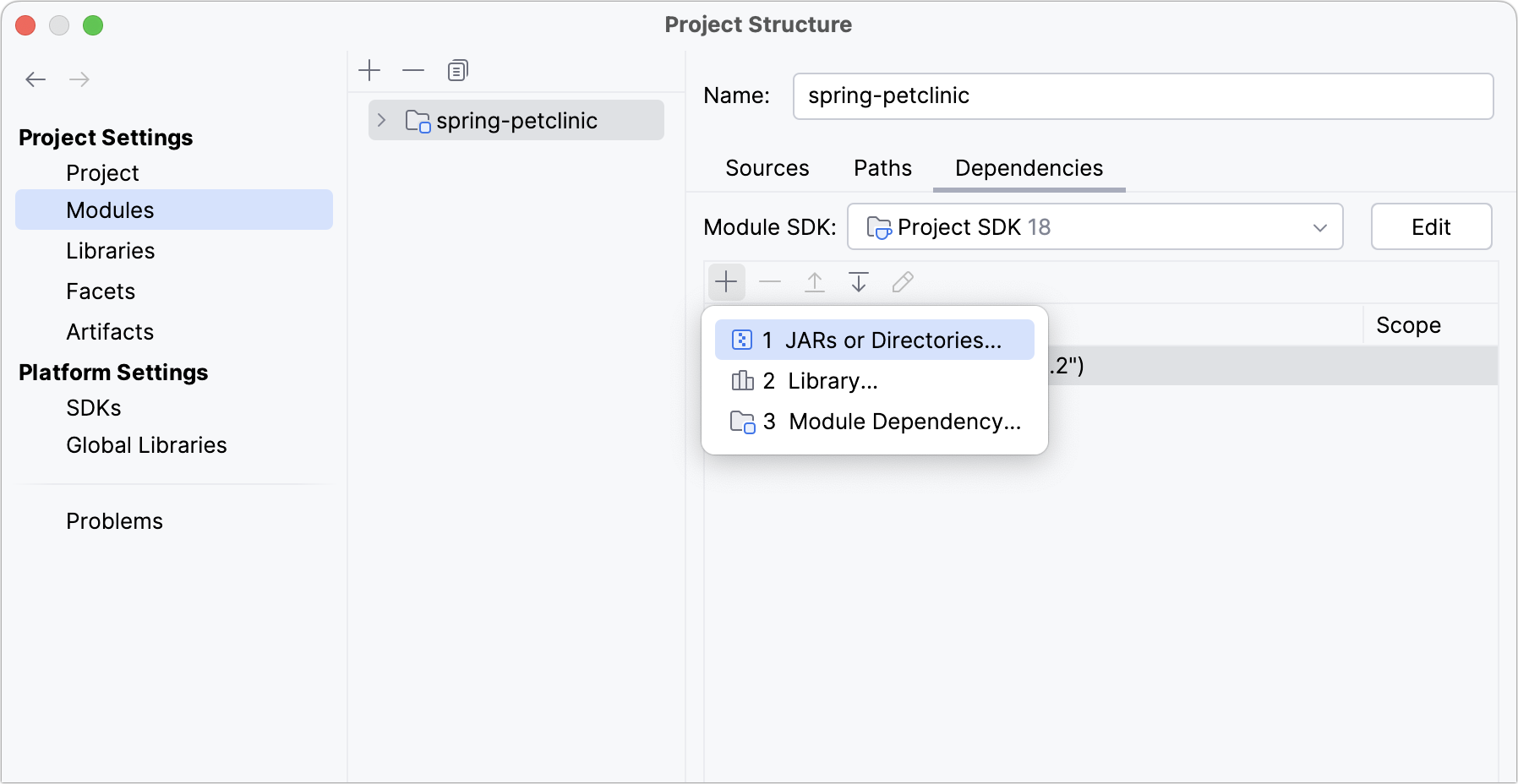1518x784 pixels.
Task: Expand the spring-petclinic module tree node
Action: tap(382, 120)
